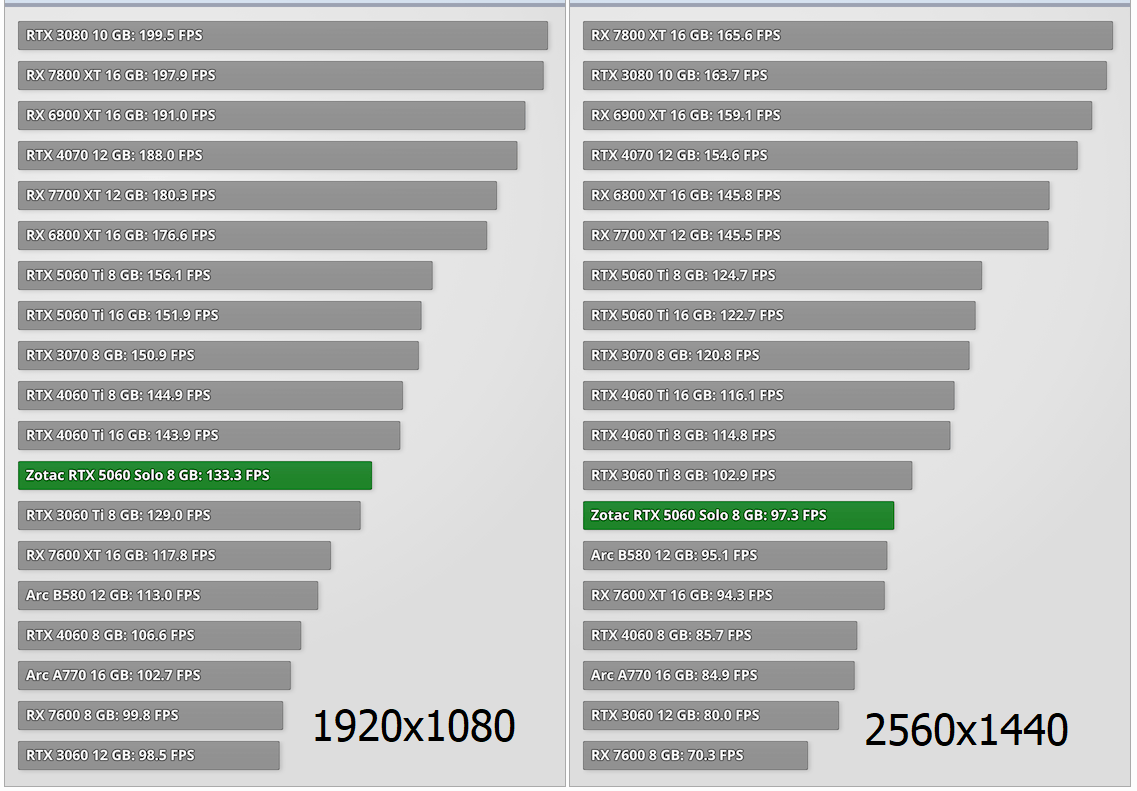1137x791 pixels.
Task: Select RX 7600 8 GB 99.8 FPS bar
Action: coord(150,715)
